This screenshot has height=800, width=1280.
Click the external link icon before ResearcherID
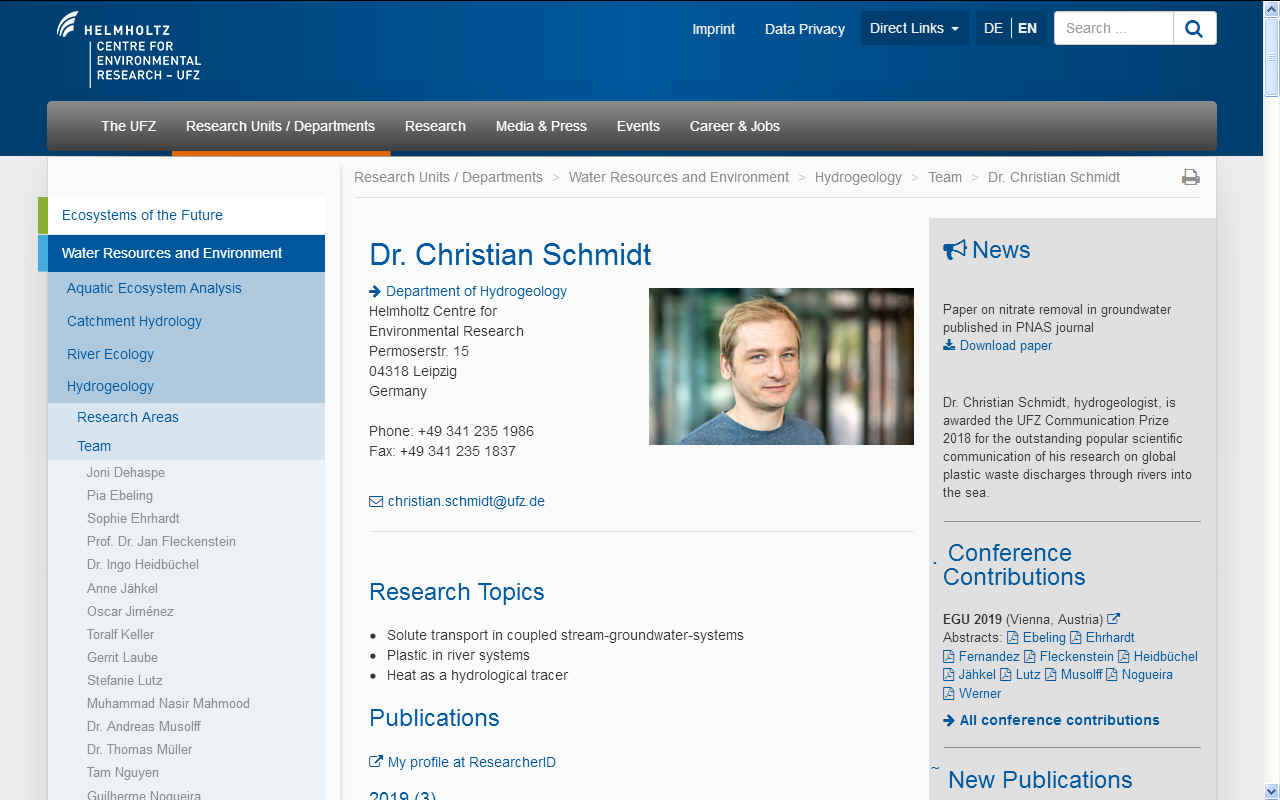(376, 762)
